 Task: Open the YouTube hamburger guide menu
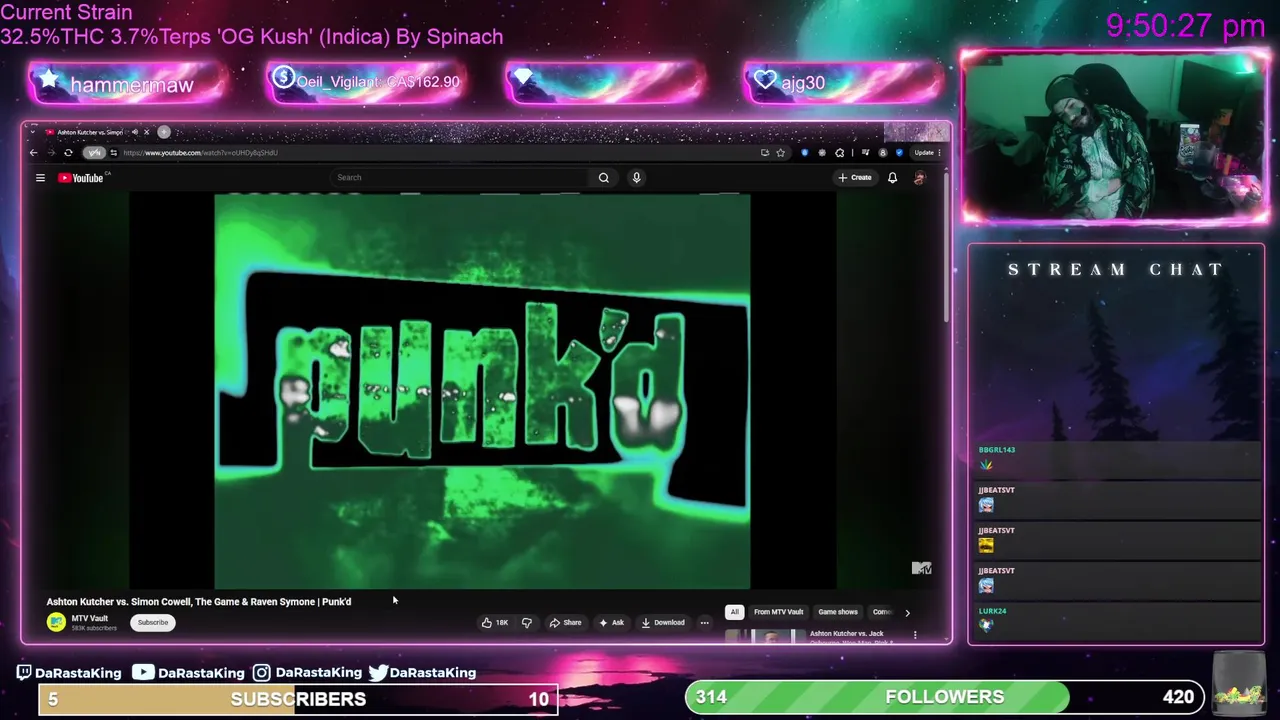coord(40,178)
